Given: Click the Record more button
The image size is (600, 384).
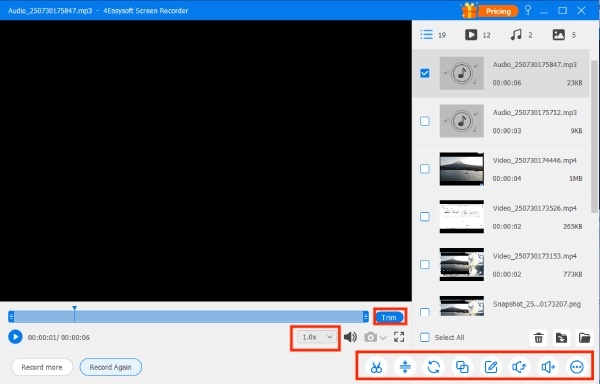Looking at the screenshot, I should [x=42, y=367].
